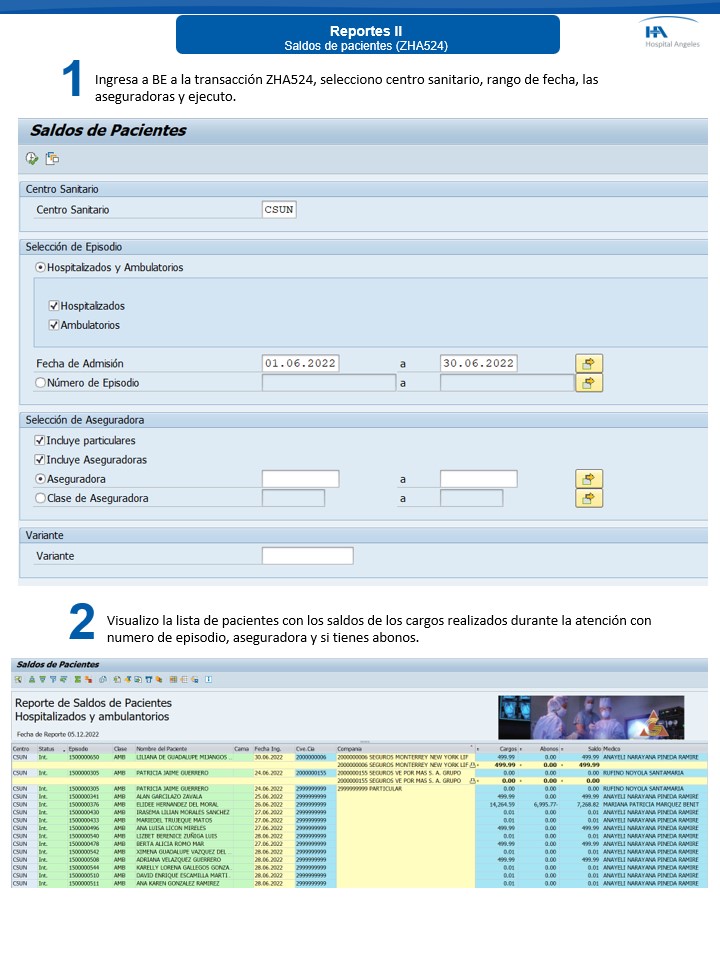Click the Nombre del Paciente column header
This screenshot has height=960, width=720.
164,748
